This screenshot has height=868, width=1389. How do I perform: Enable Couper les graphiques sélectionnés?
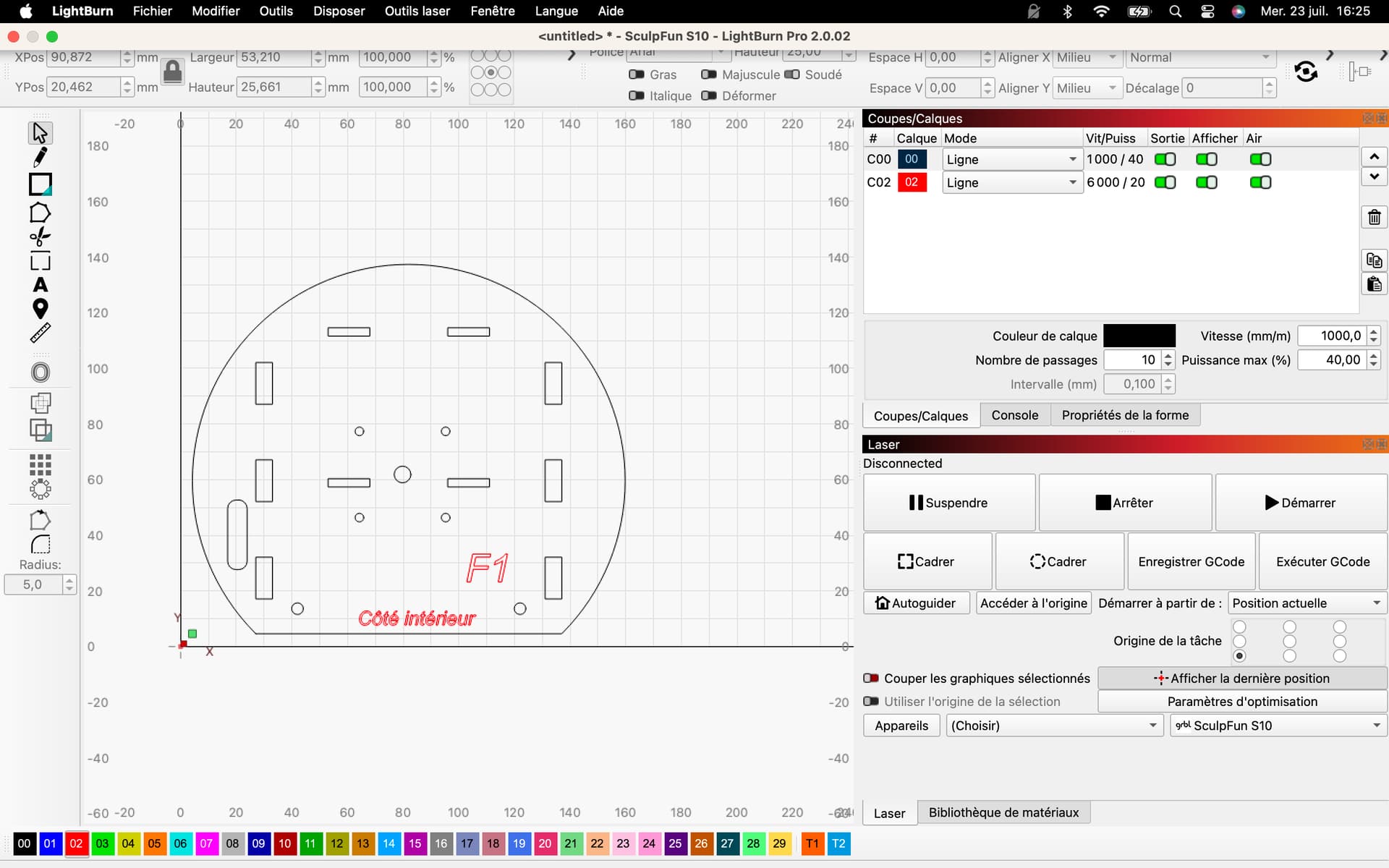click(x=871, y=678)
